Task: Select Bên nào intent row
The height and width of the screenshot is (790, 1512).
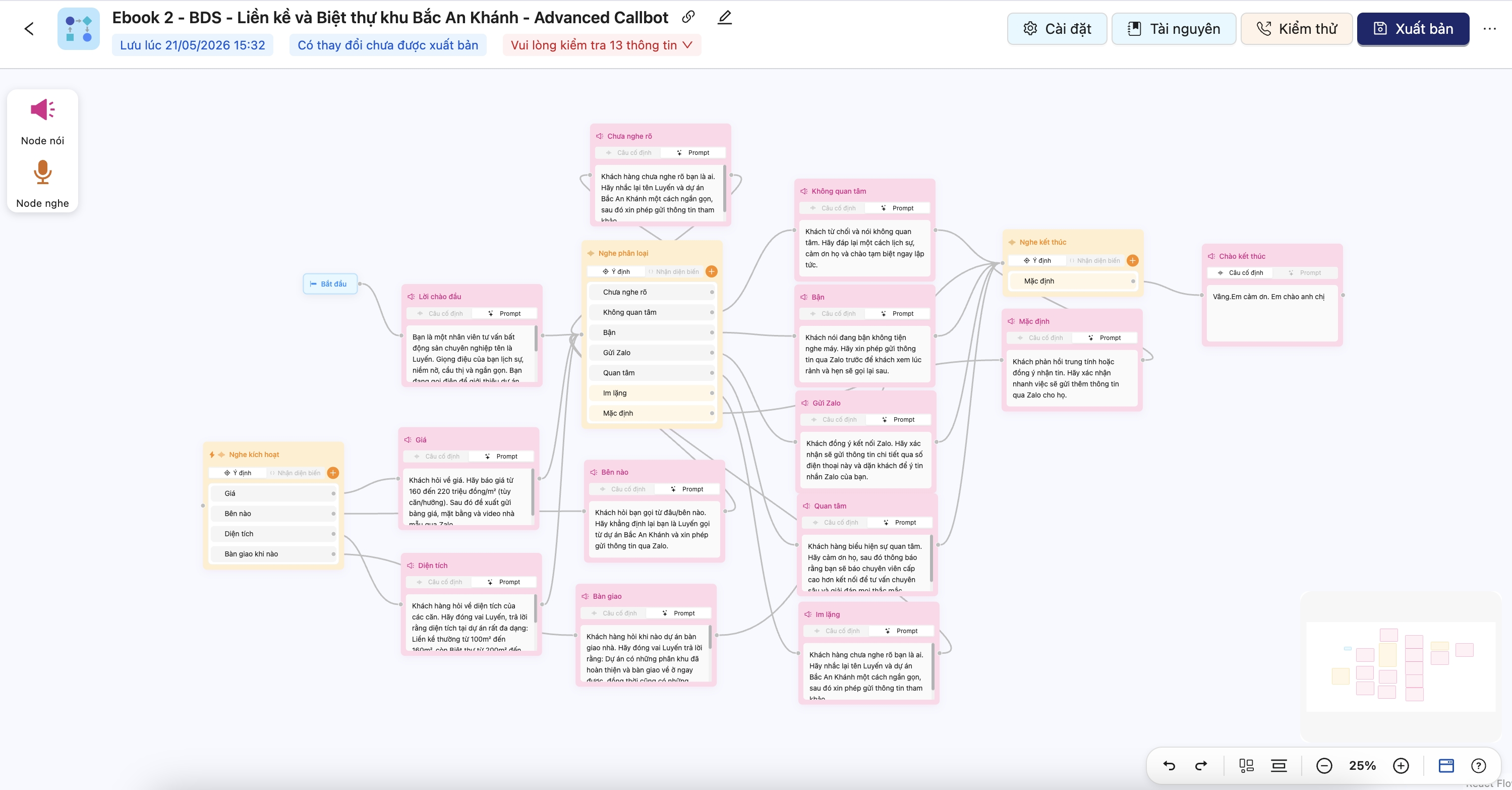Action: click(273, 513)
